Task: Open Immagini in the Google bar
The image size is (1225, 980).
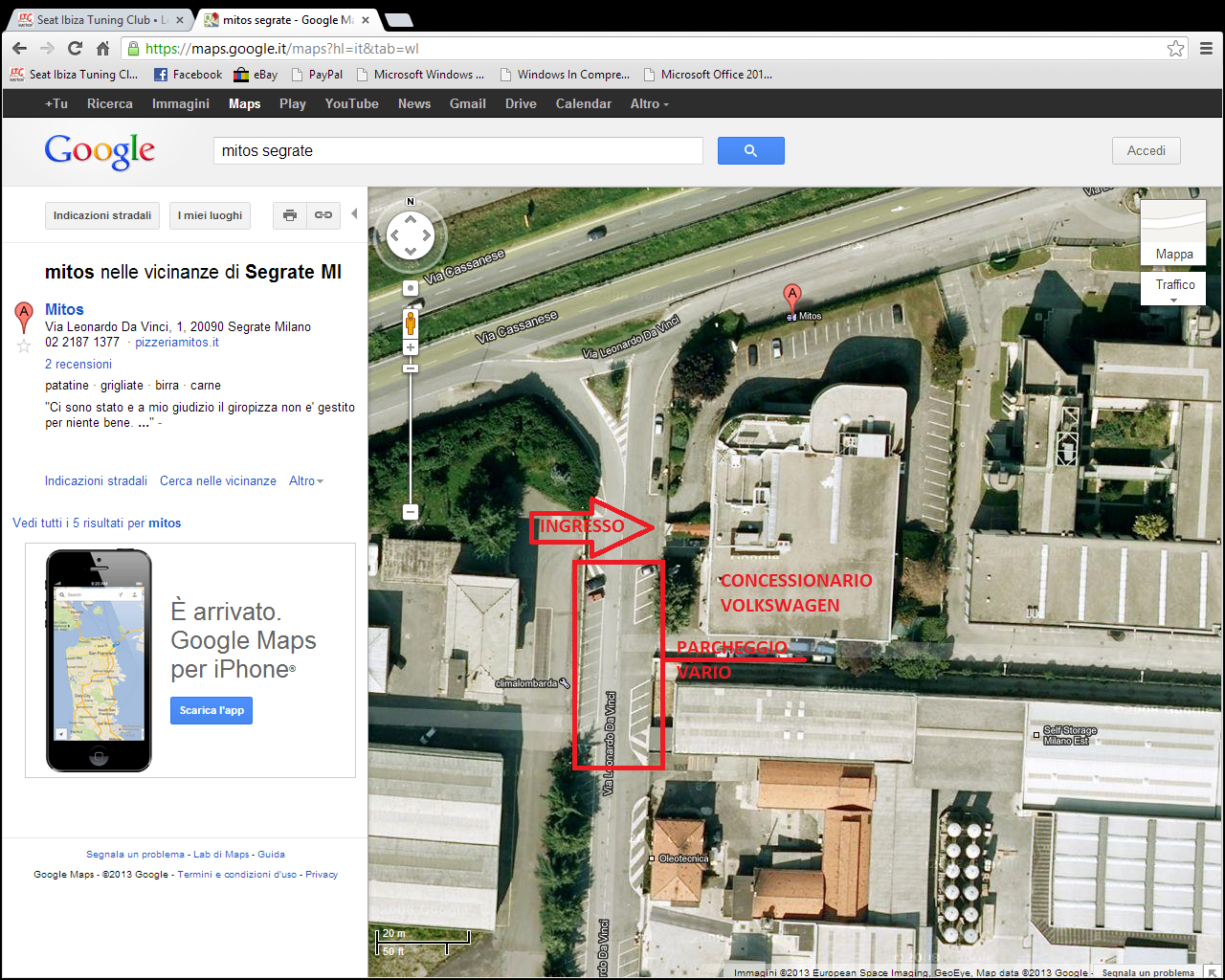Action: point(181,103)
